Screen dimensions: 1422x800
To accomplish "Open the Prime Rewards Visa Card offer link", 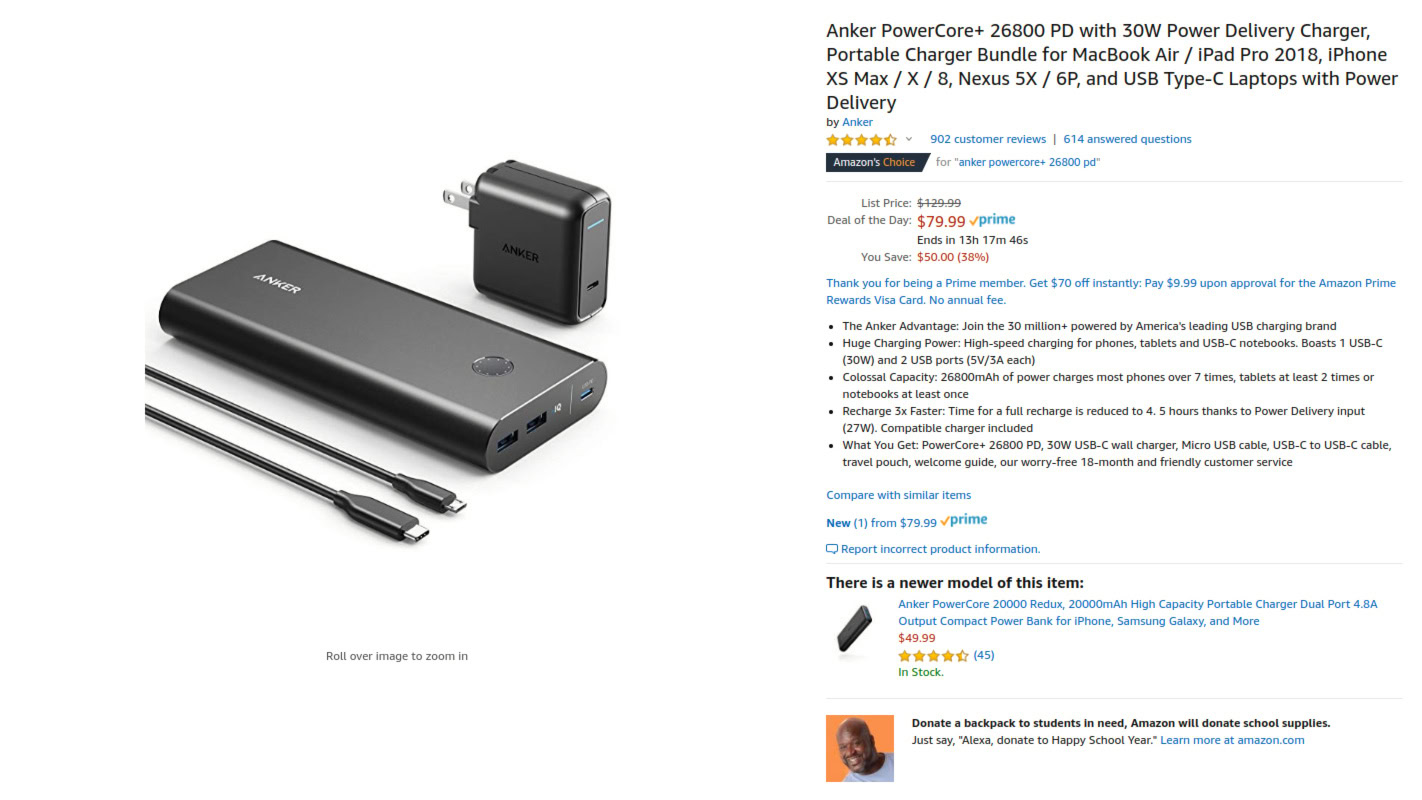I will pyautogui.click(x=1110, y=291).
